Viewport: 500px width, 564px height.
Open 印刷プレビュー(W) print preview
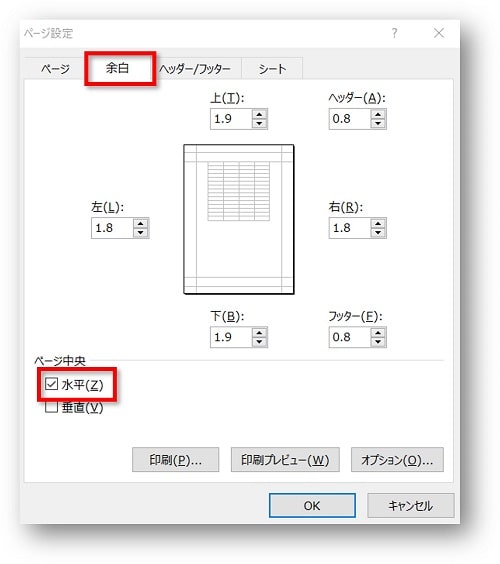coord(285,459)
